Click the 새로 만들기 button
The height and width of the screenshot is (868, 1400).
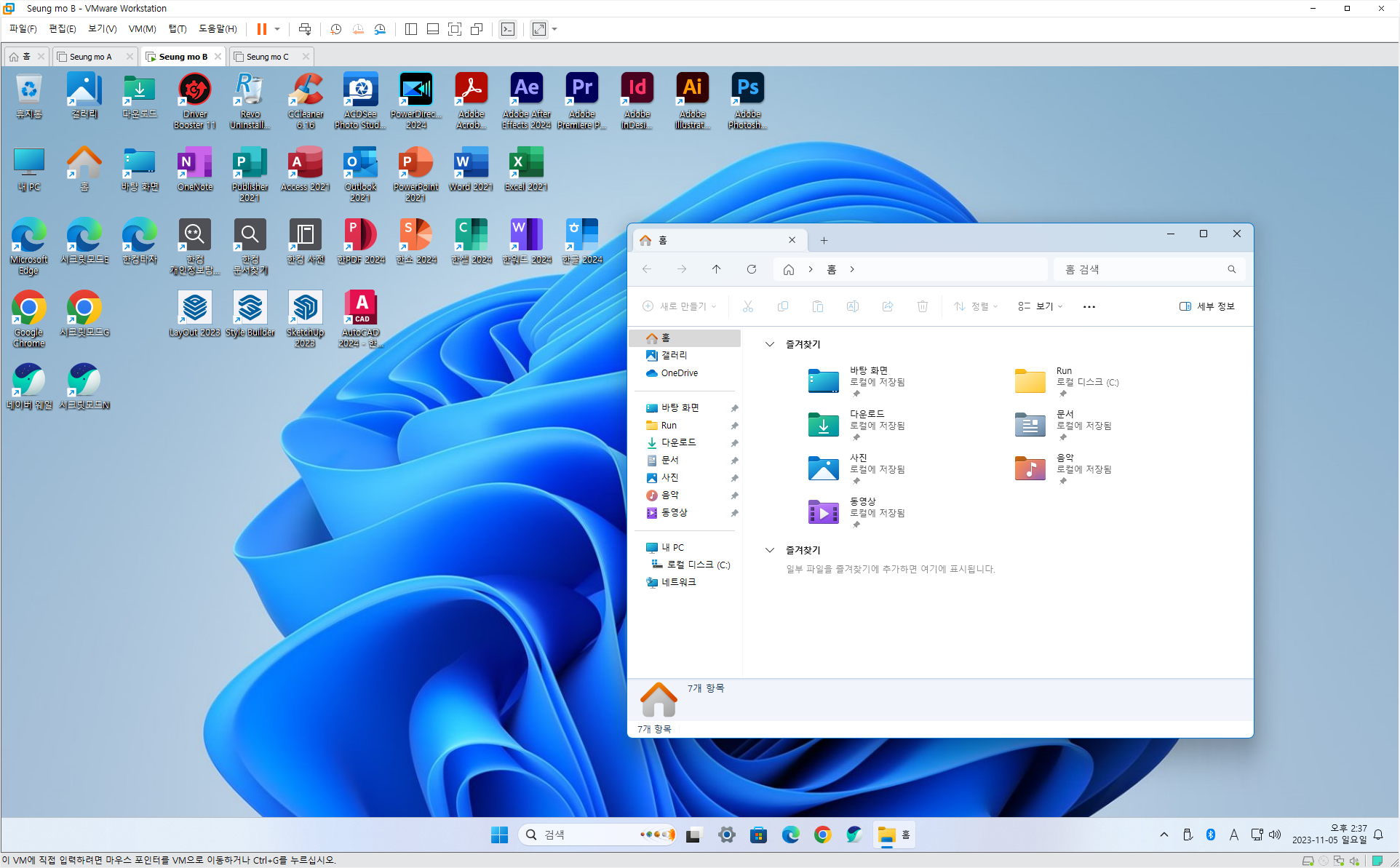click(680, 306)
